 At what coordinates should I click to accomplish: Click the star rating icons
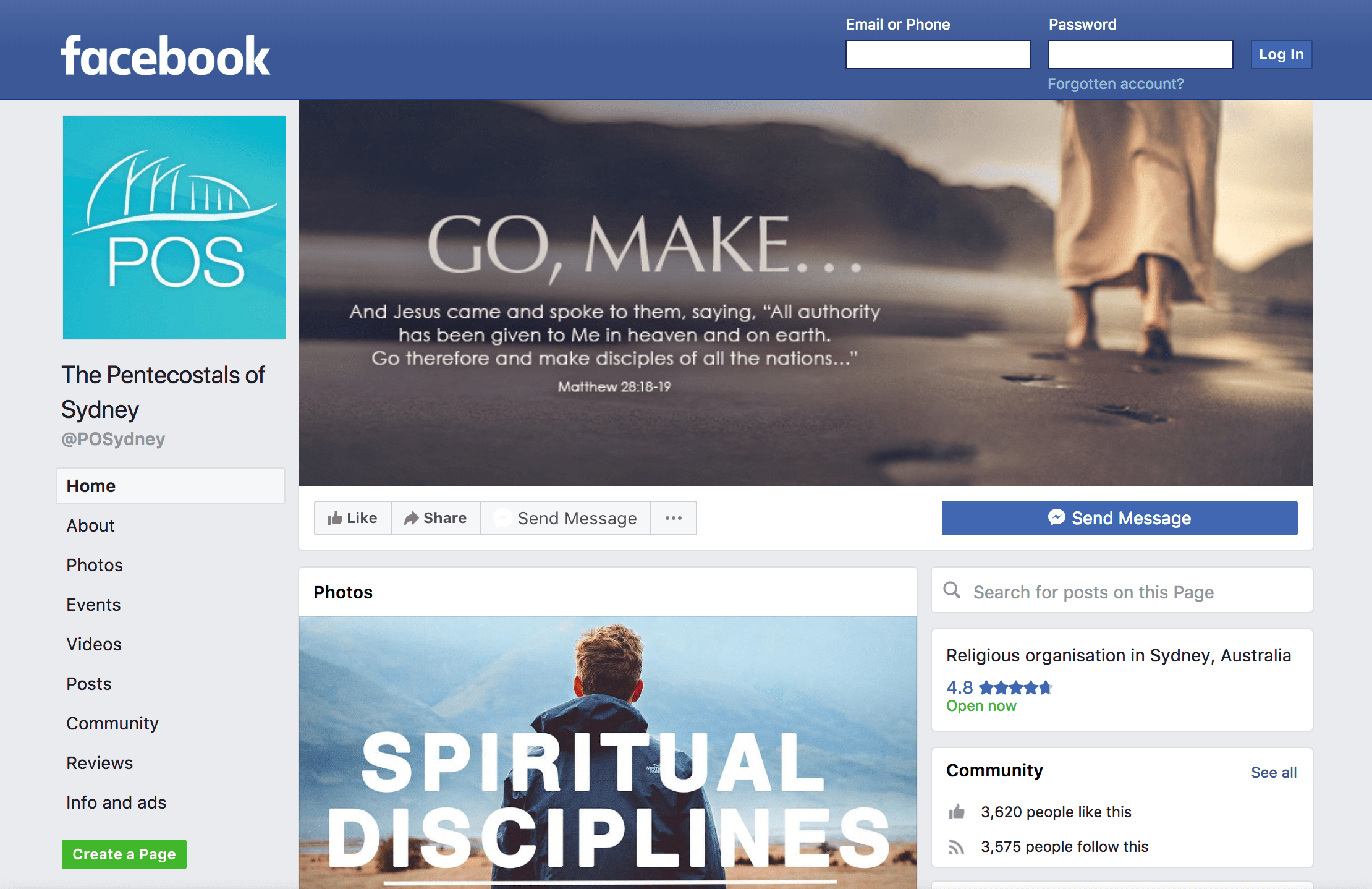pos(1015,687)
